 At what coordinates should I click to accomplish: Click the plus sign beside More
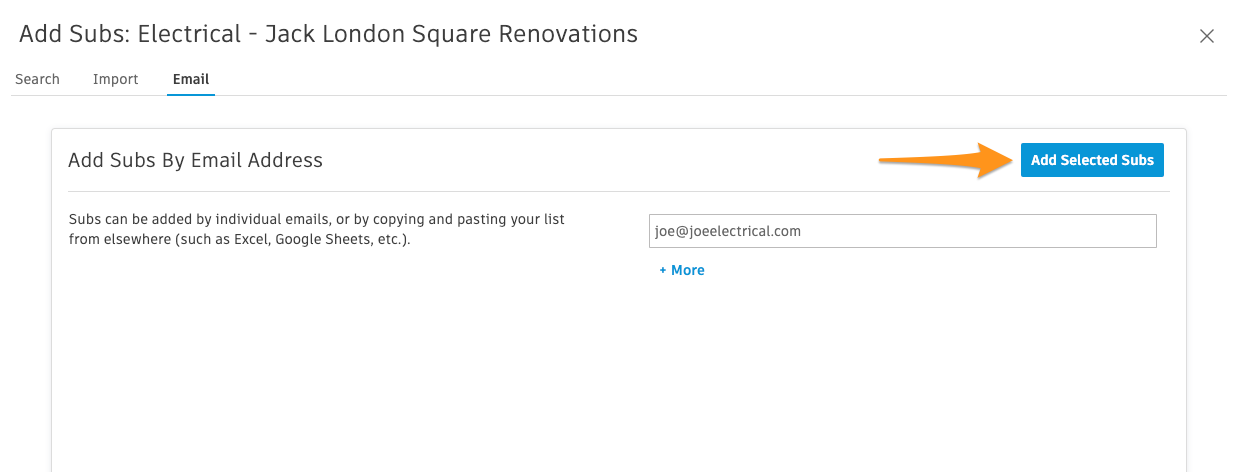coord(663,270)
